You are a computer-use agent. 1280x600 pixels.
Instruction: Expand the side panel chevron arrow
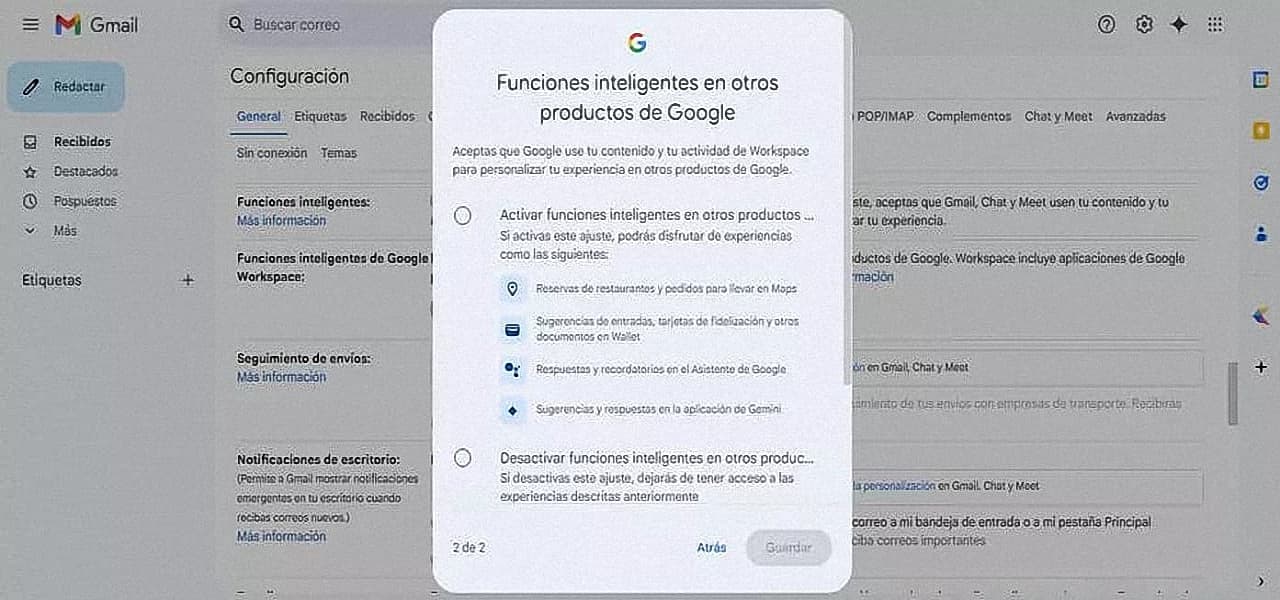click(1260, 580)
